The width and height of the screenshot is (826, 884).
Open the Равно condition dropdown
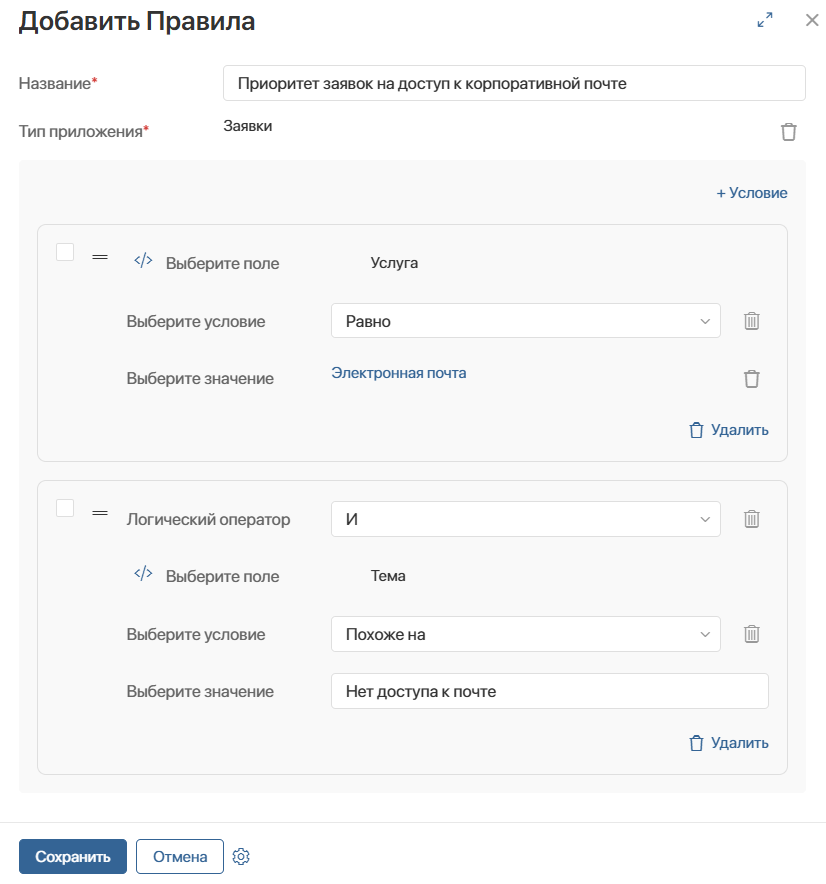click(525, 321)
